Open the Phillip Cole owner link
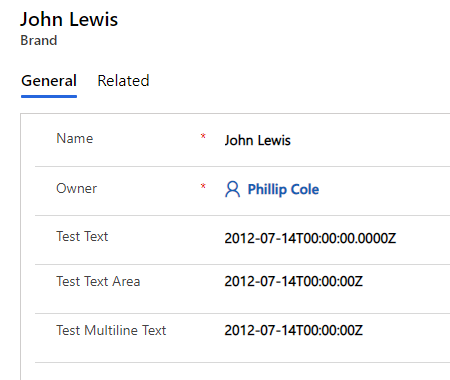Image resolution: width=450 pixels, height=380 pixels. [283, 189]
